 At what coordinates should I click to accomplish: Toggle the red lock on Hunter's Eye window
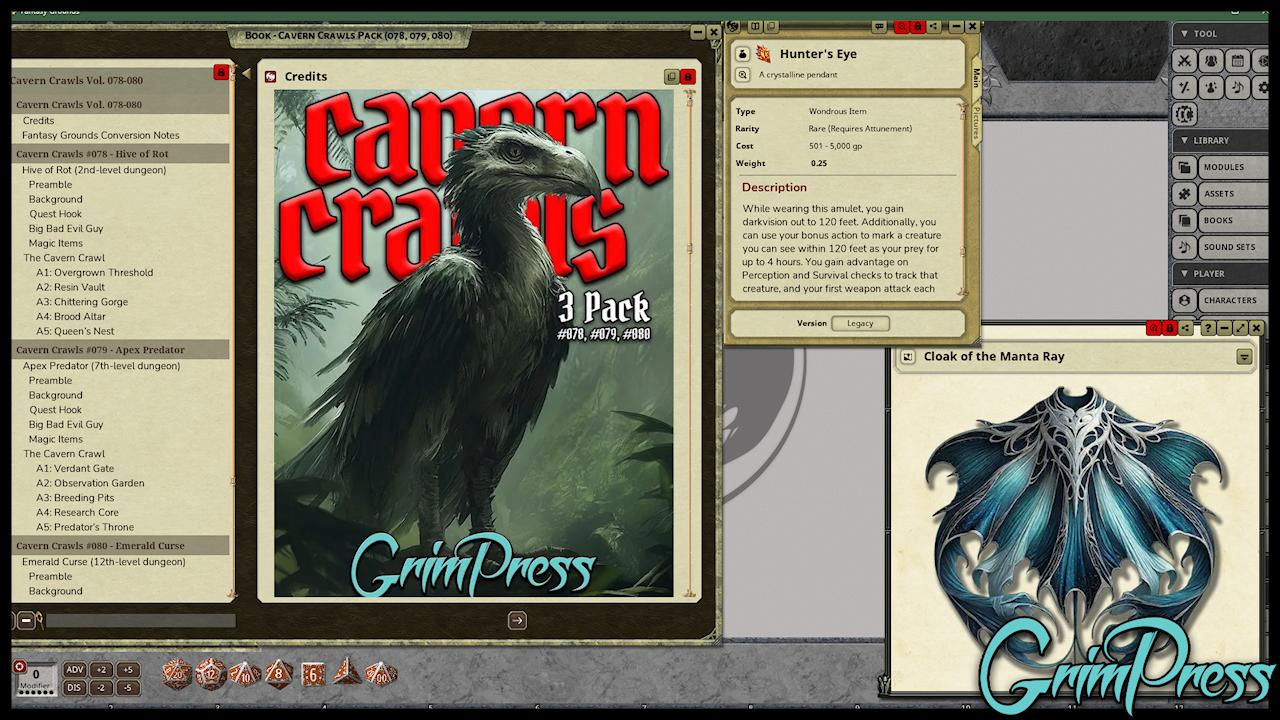click(917, 26)
